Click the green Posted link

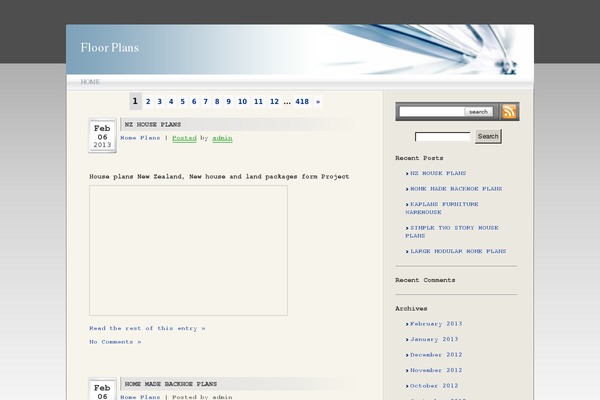(x=184, y=138)
